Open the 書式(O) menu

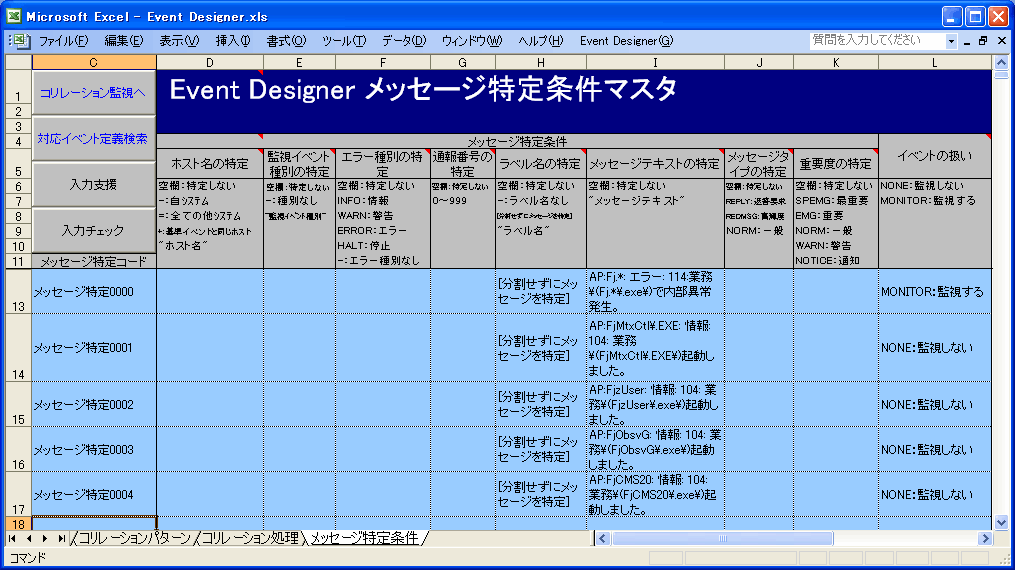pyautogui.click(x=285, y=41)
